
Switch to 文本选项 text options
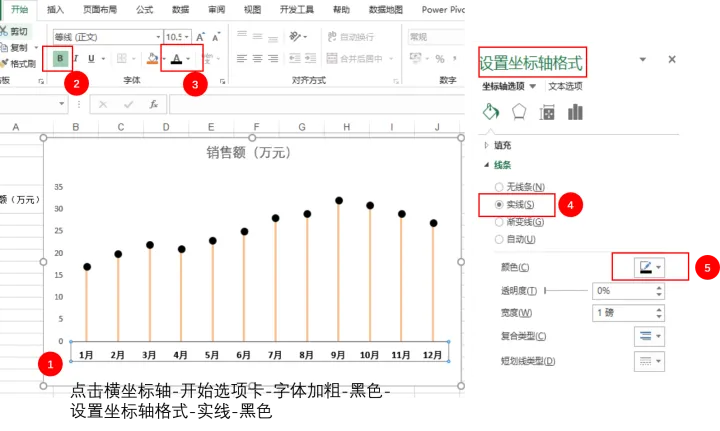565,86
